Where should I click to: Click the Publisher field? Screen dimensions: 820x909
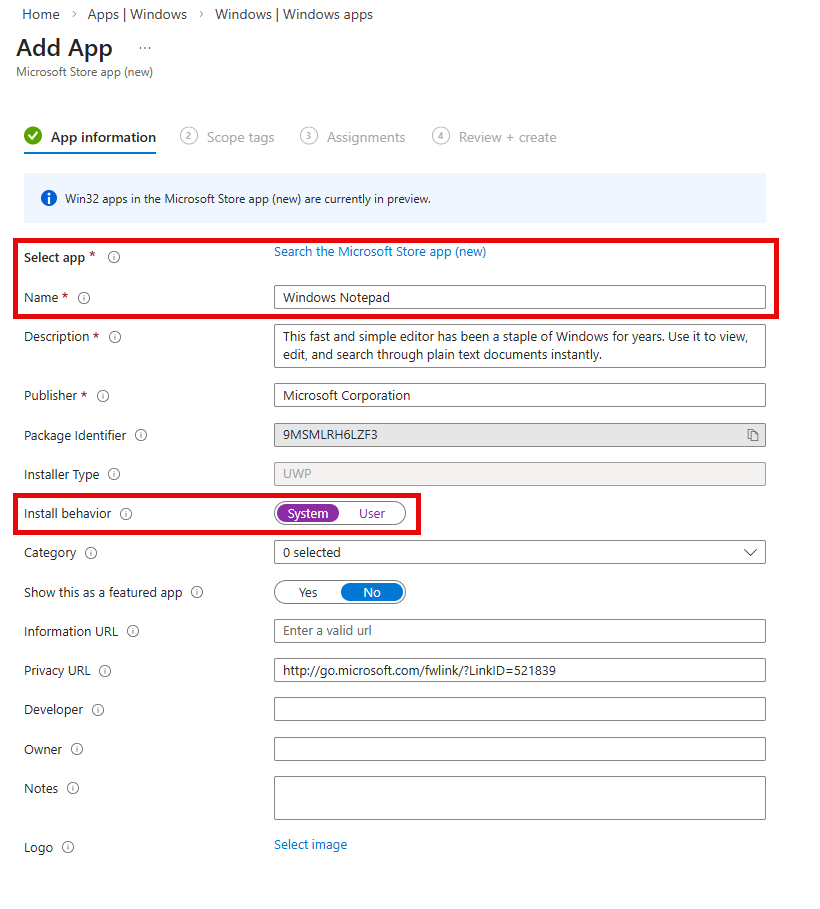(520, 395)
